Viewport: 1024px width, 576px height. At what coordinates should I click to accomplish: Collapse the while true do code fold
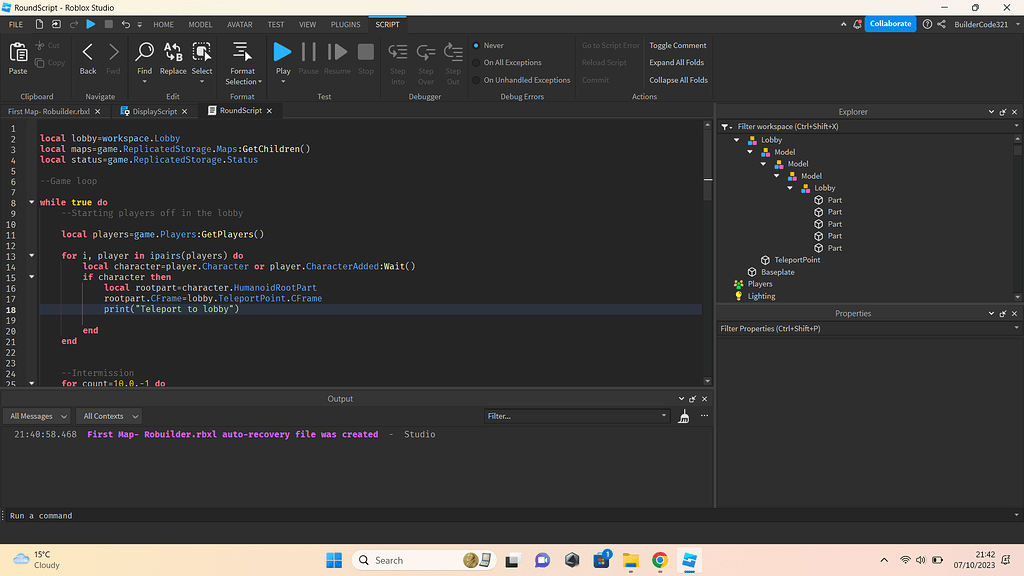(x=32, y=203)
